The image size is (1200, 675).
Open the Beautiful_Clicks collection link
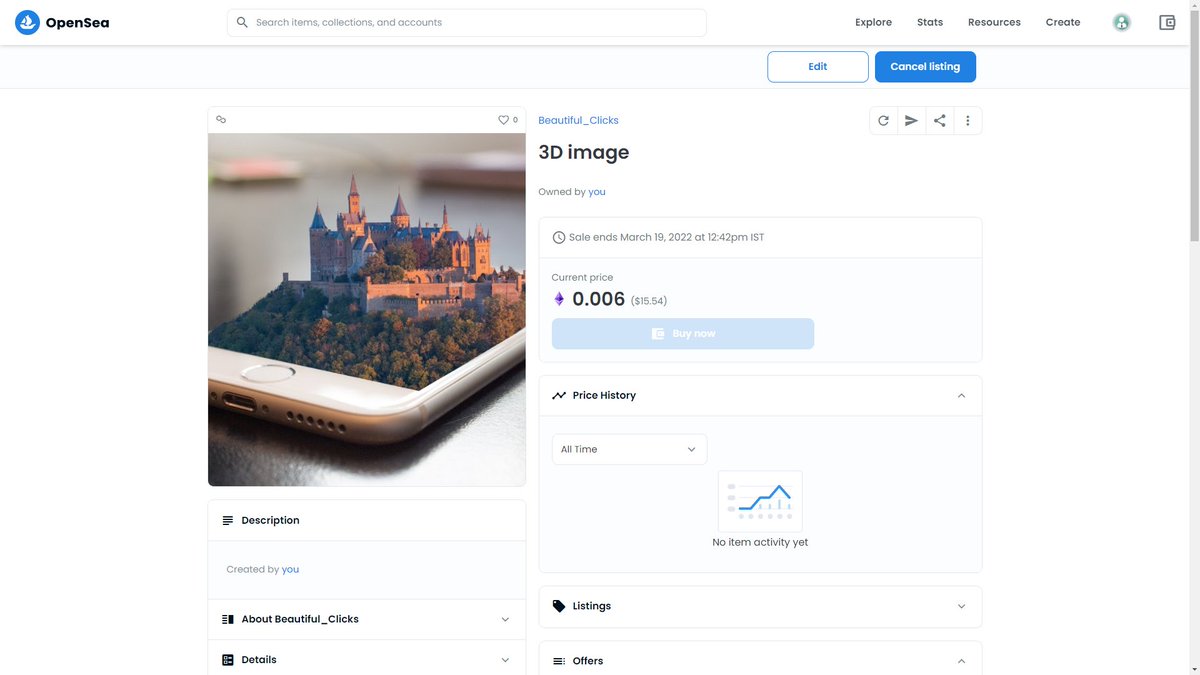click(578, 120)
